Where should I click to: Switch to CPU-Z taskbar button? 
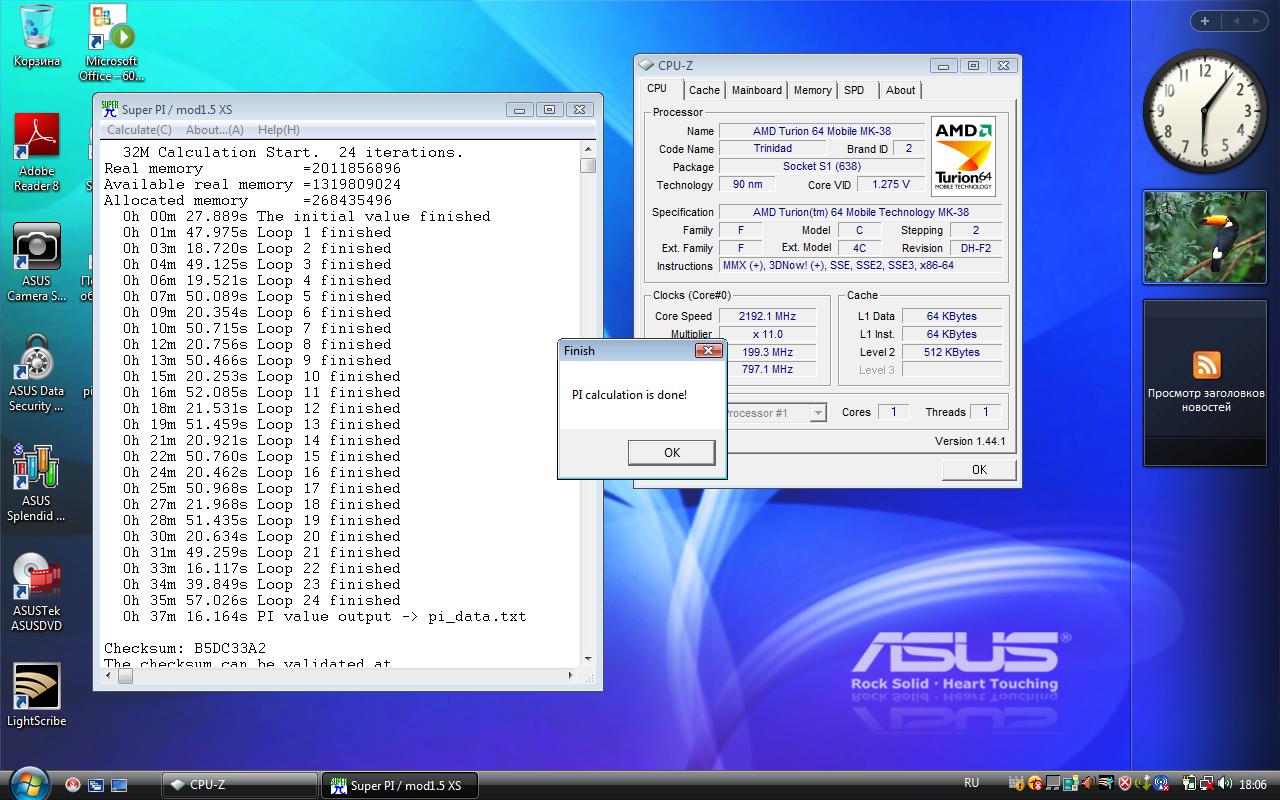point(240,785)
